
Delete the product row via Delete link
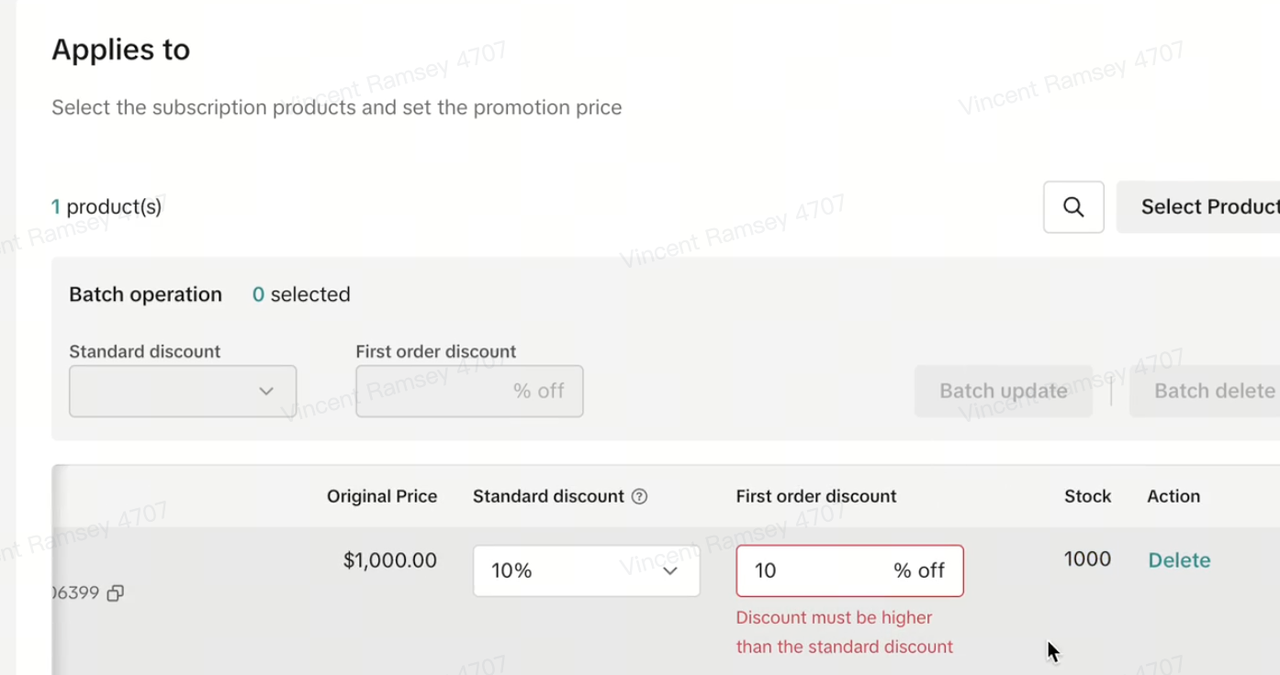coord(1178,560)
